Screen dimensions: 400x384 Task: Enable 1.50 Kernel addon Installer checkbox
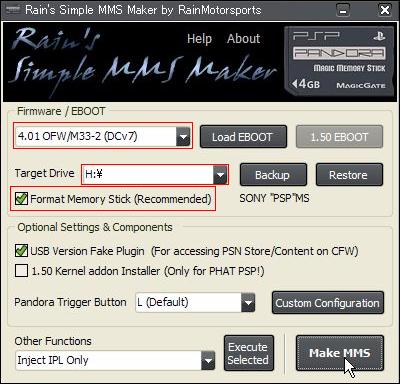click(21, 271)
